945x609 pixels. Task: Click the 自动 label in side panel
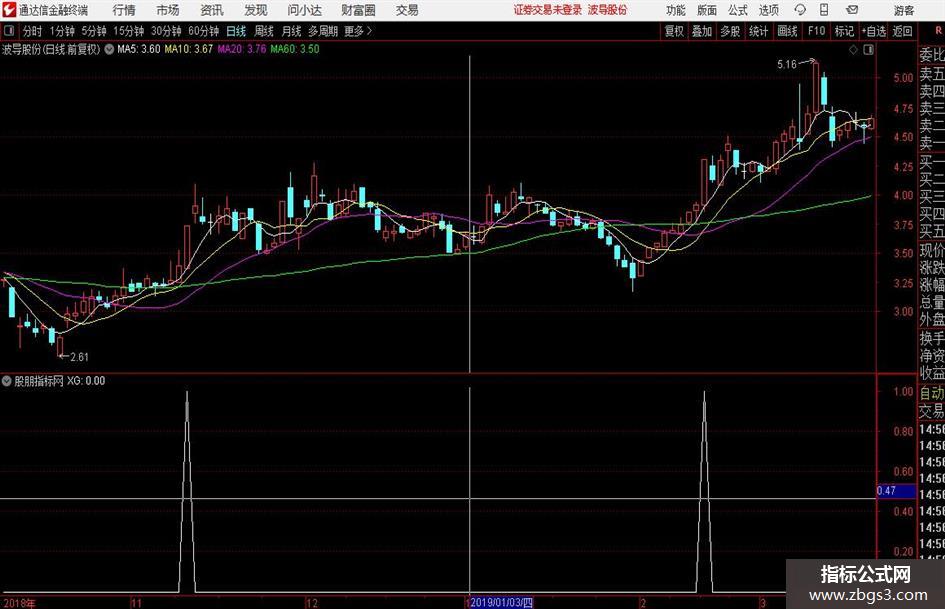coord(932,393)
